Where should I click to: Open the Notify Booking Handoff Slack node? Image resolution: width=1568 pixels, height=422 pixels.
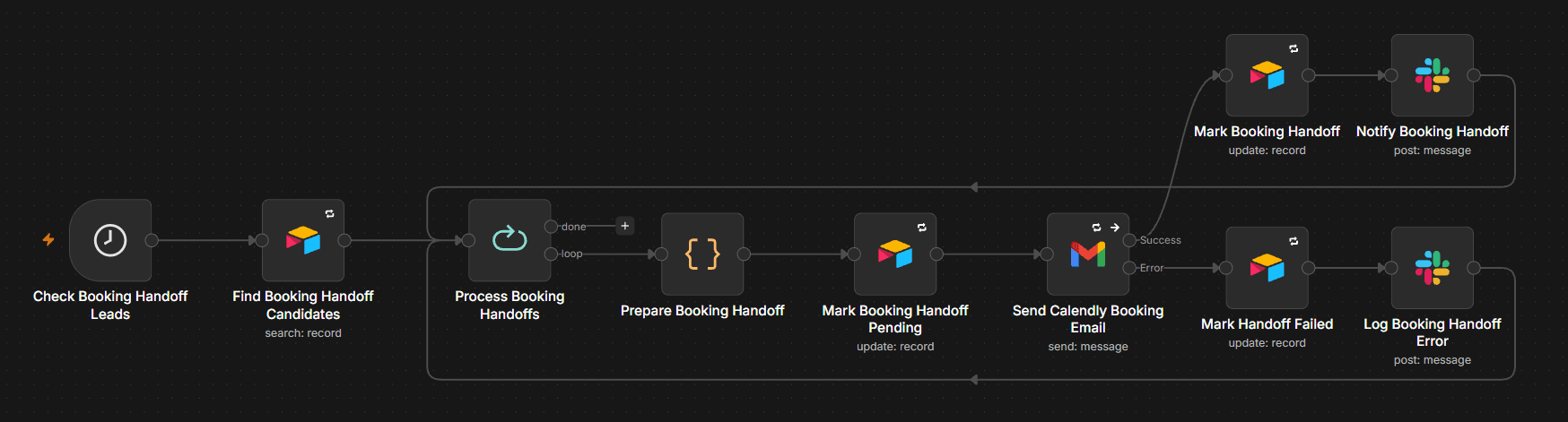pos(1433,75)
